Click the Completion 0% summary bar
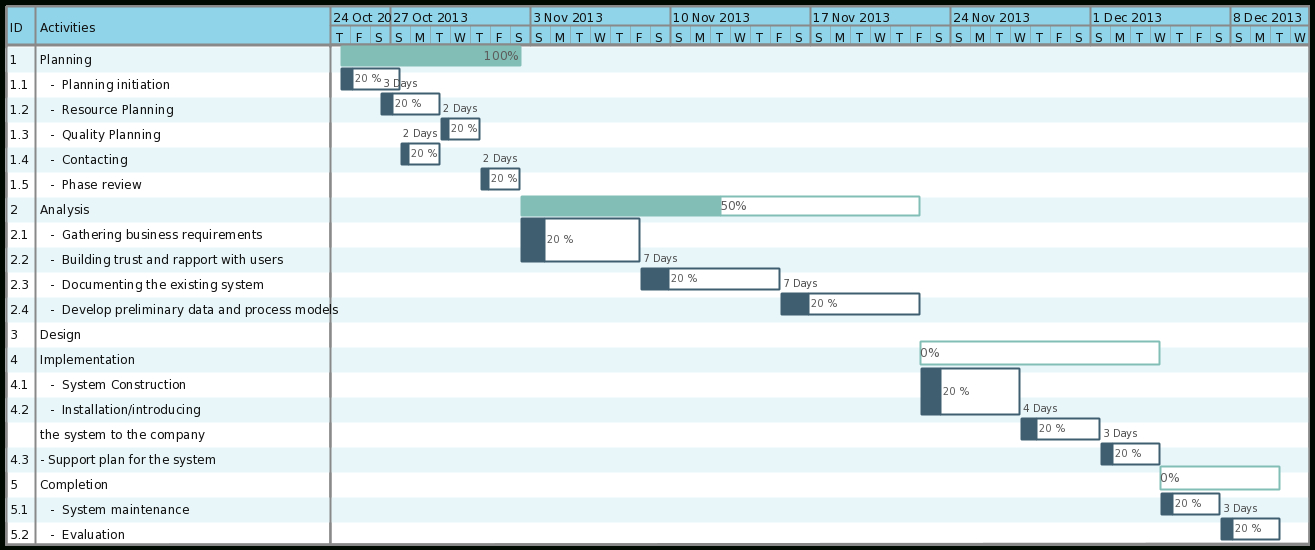This screenshot has height=550, width=1315. pos(1220,478)
